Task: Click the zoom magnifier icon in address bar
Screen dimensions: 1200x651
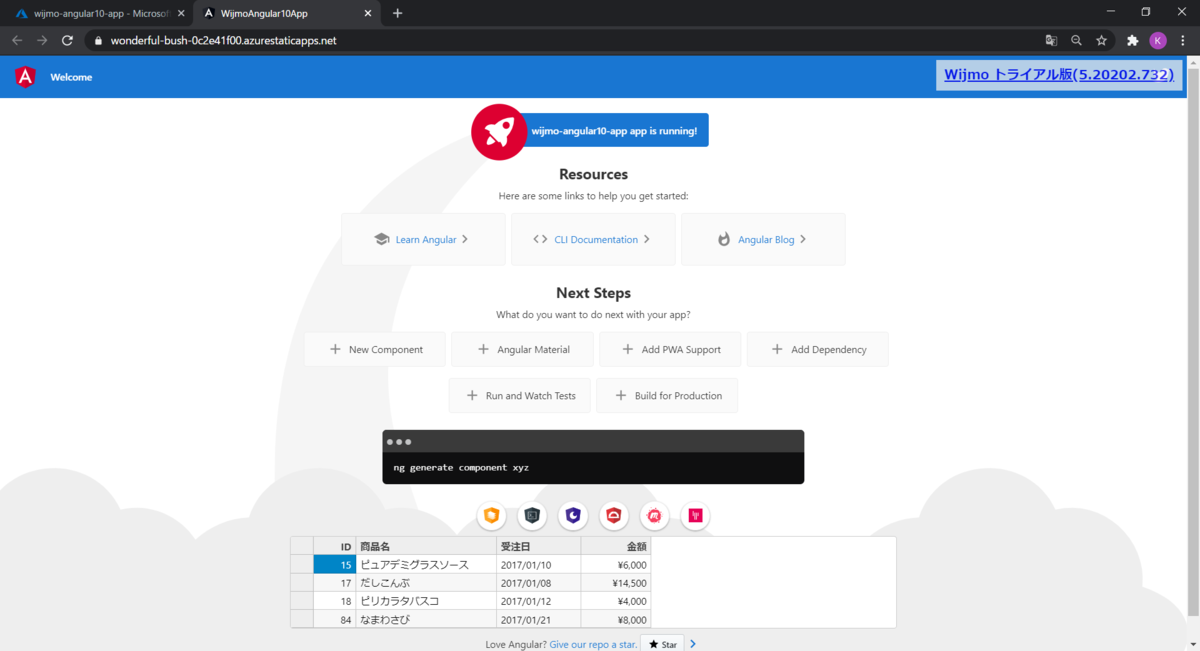Action: coord(1076,40)
